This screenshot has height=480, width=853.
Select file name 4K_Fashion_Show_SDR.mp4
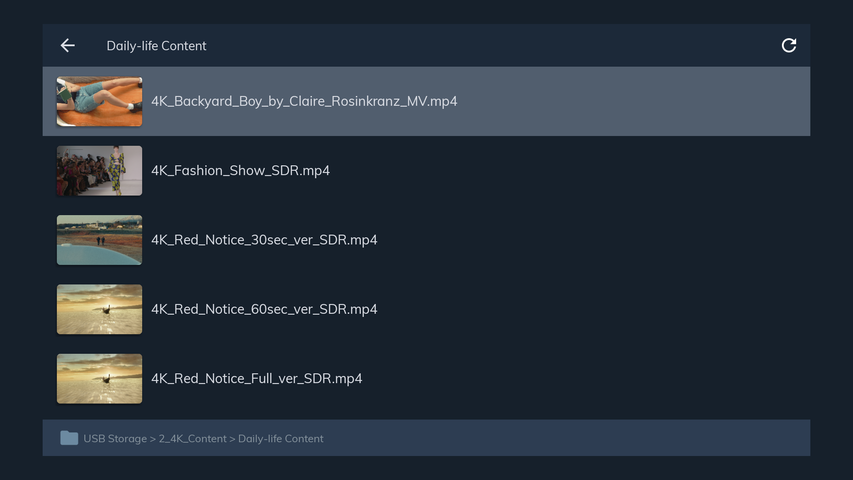click(240, 170)
